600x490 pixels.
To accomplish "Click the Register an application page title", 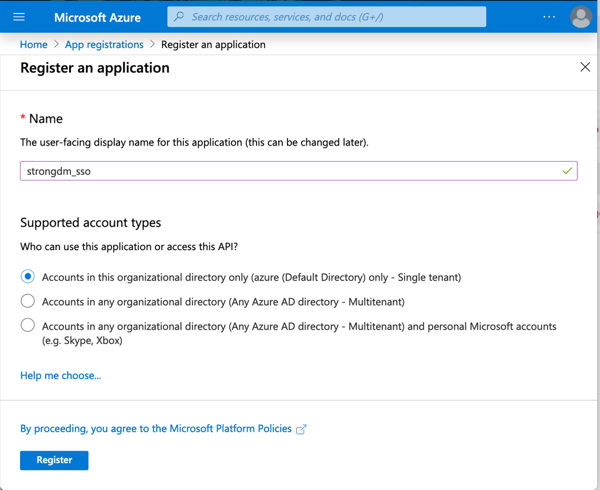I will [95, 68].
